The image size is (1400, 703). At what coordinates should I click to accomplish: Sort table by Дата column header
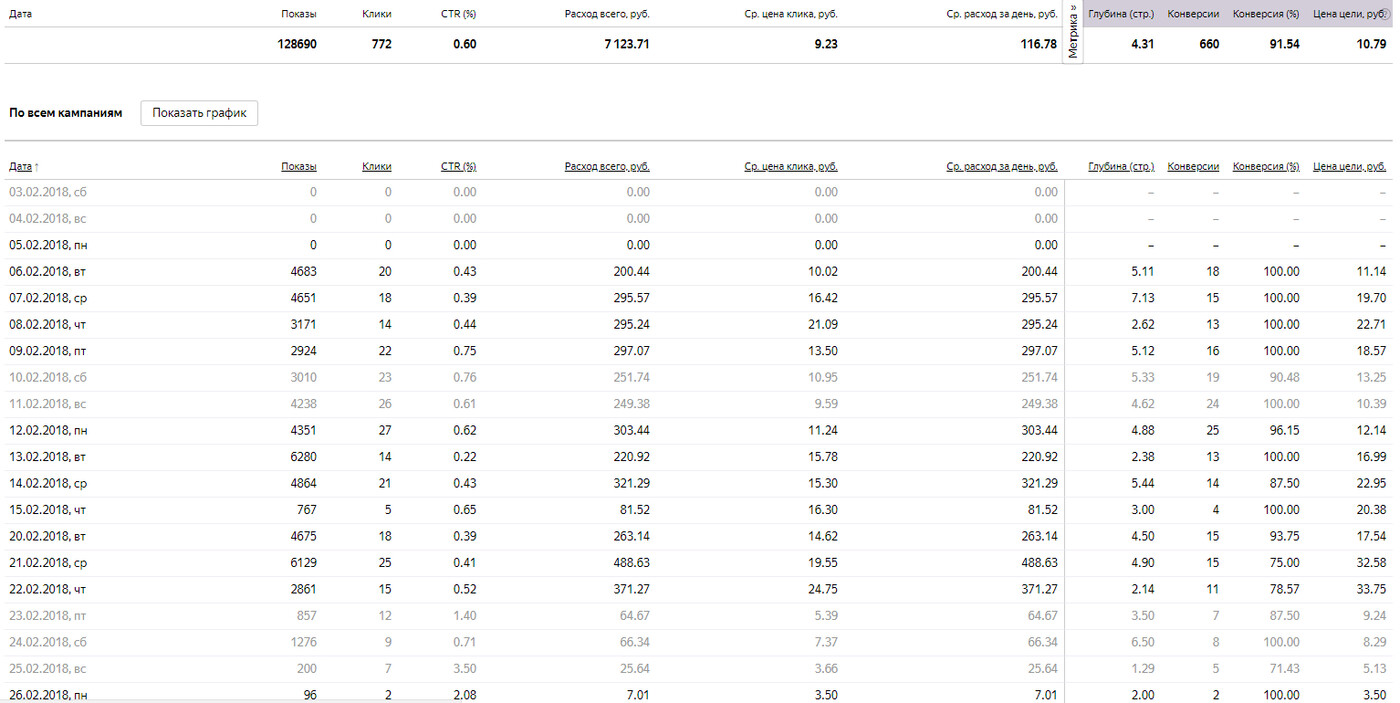click(x=20, y=166)
